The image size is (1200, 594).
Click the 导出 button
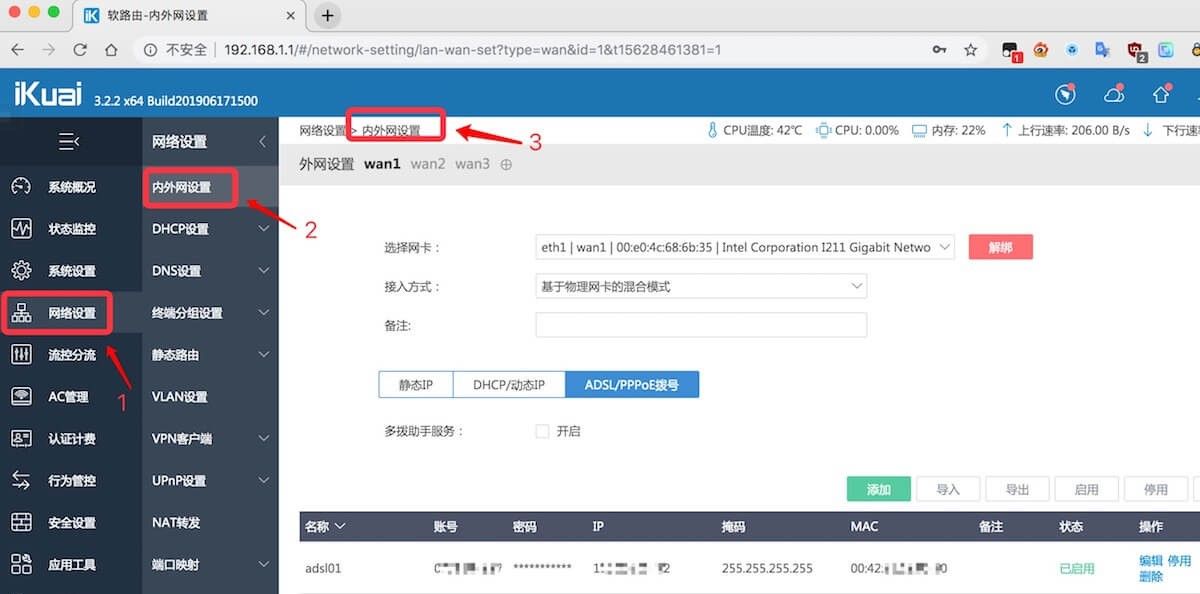pos(1017,489)
